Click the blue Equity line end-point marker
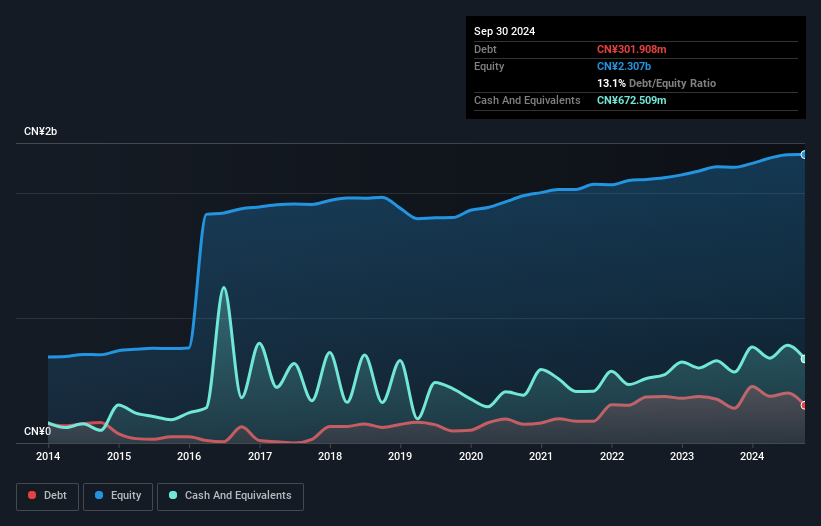 804,154
